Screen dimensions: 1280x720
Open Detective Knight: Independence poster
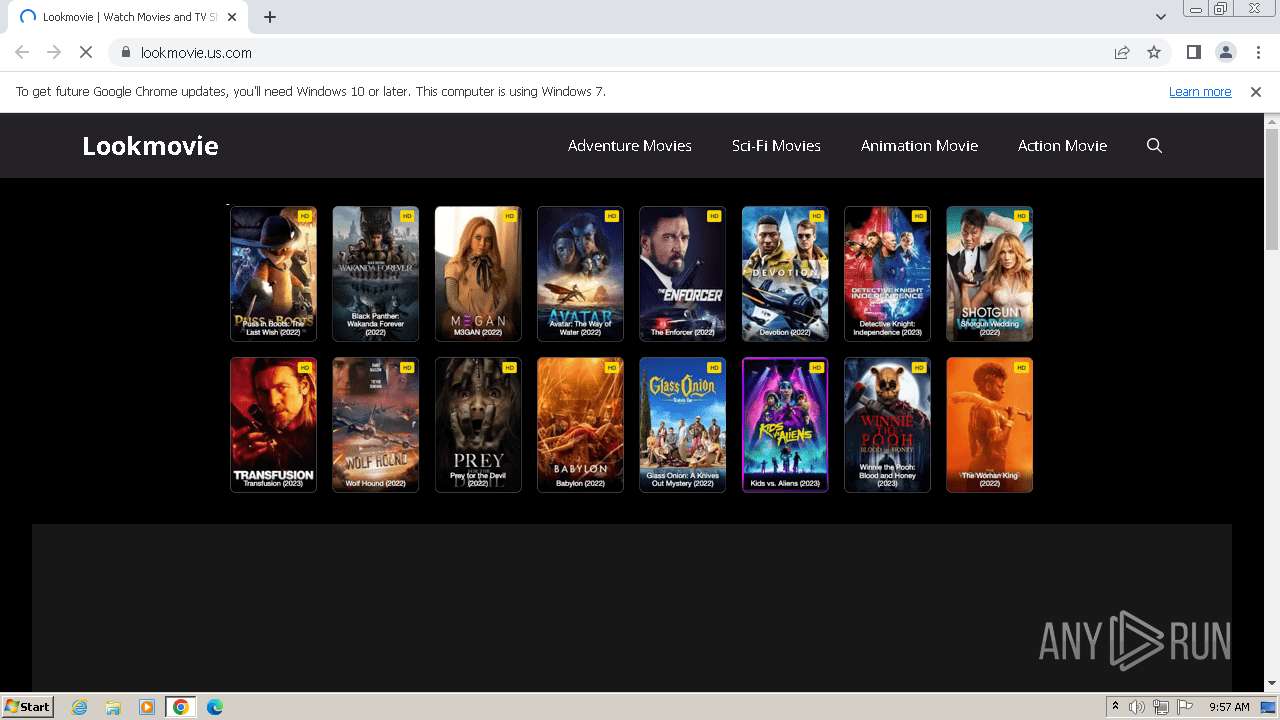pyautogui.click(x=887, y=274)
